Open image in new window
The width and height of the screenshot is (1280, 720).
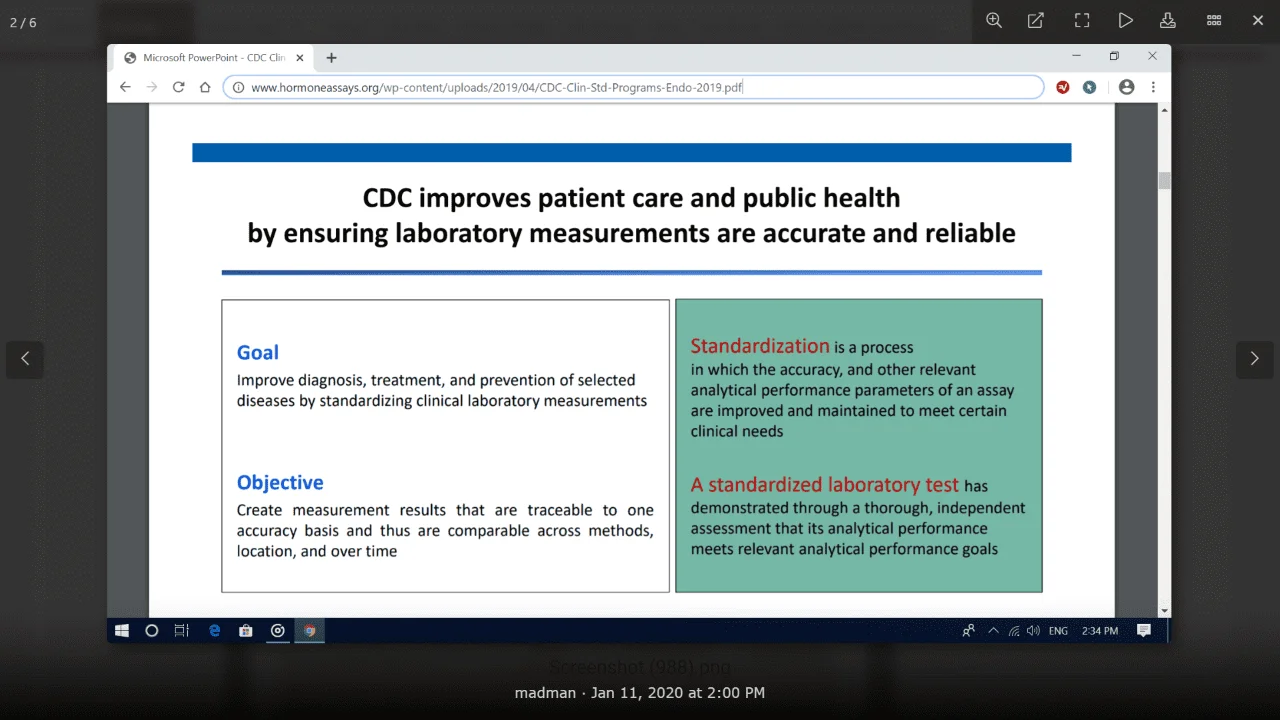click(x=1036, y=21)
